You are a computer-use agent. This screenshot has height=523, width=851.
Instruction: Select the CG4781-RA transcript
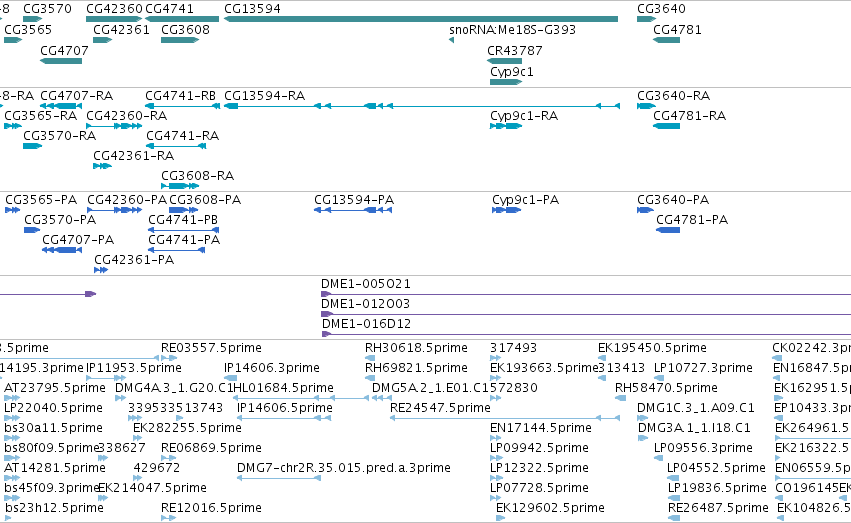[x=666, y=126]
